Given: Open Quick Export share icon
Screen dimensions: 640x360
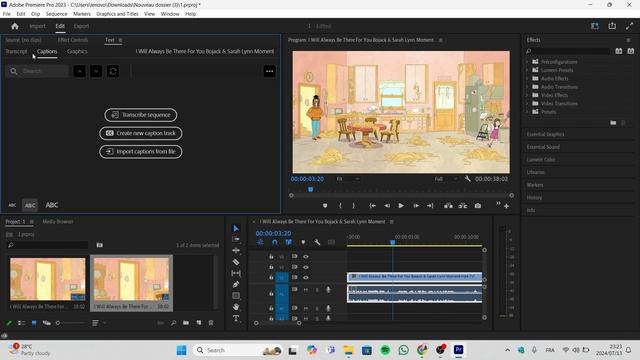Looking at the screenshot, I should coord(612,26).
